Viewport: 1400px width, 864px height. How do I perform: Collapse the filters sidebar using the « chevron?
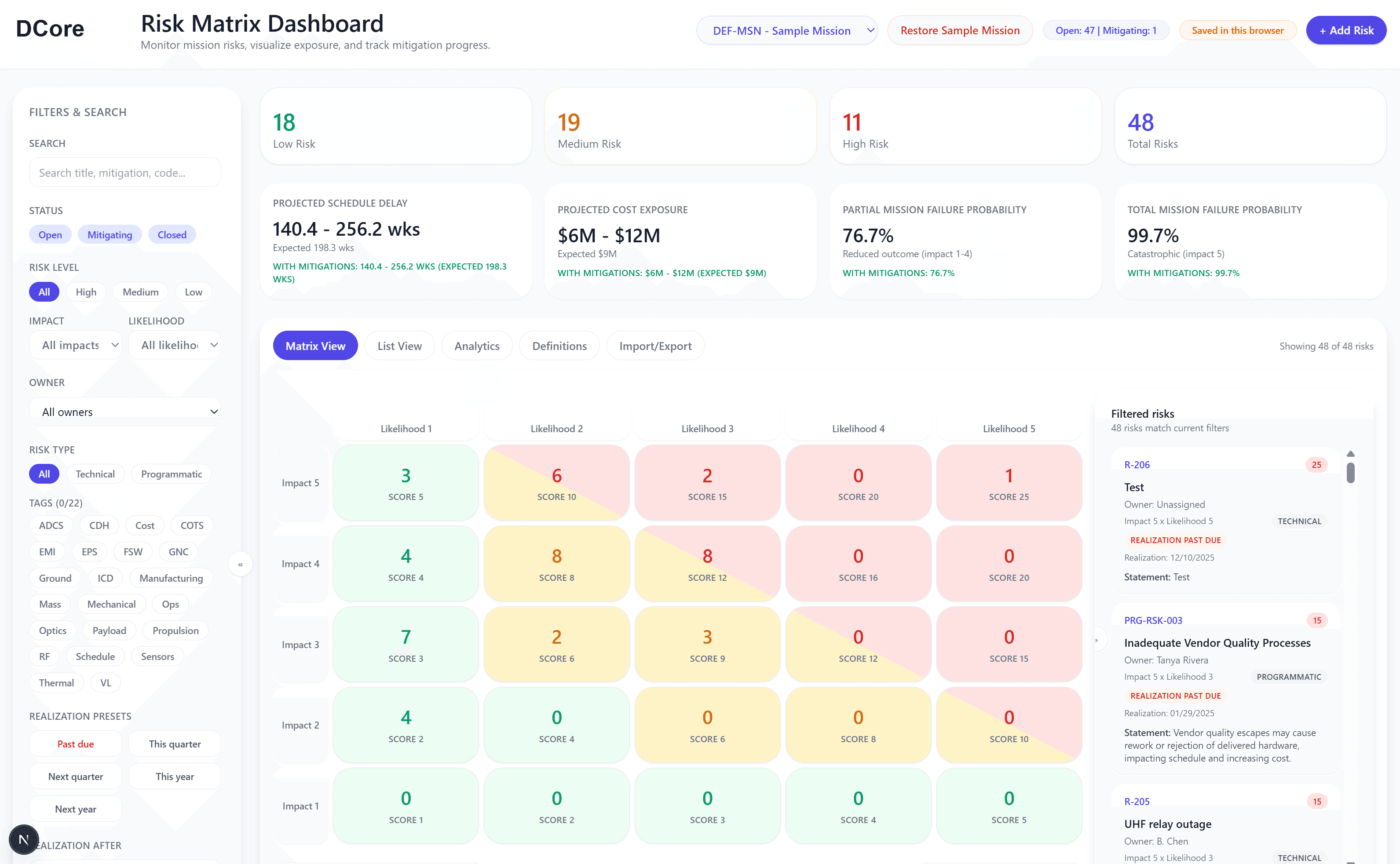click(241, 564)
